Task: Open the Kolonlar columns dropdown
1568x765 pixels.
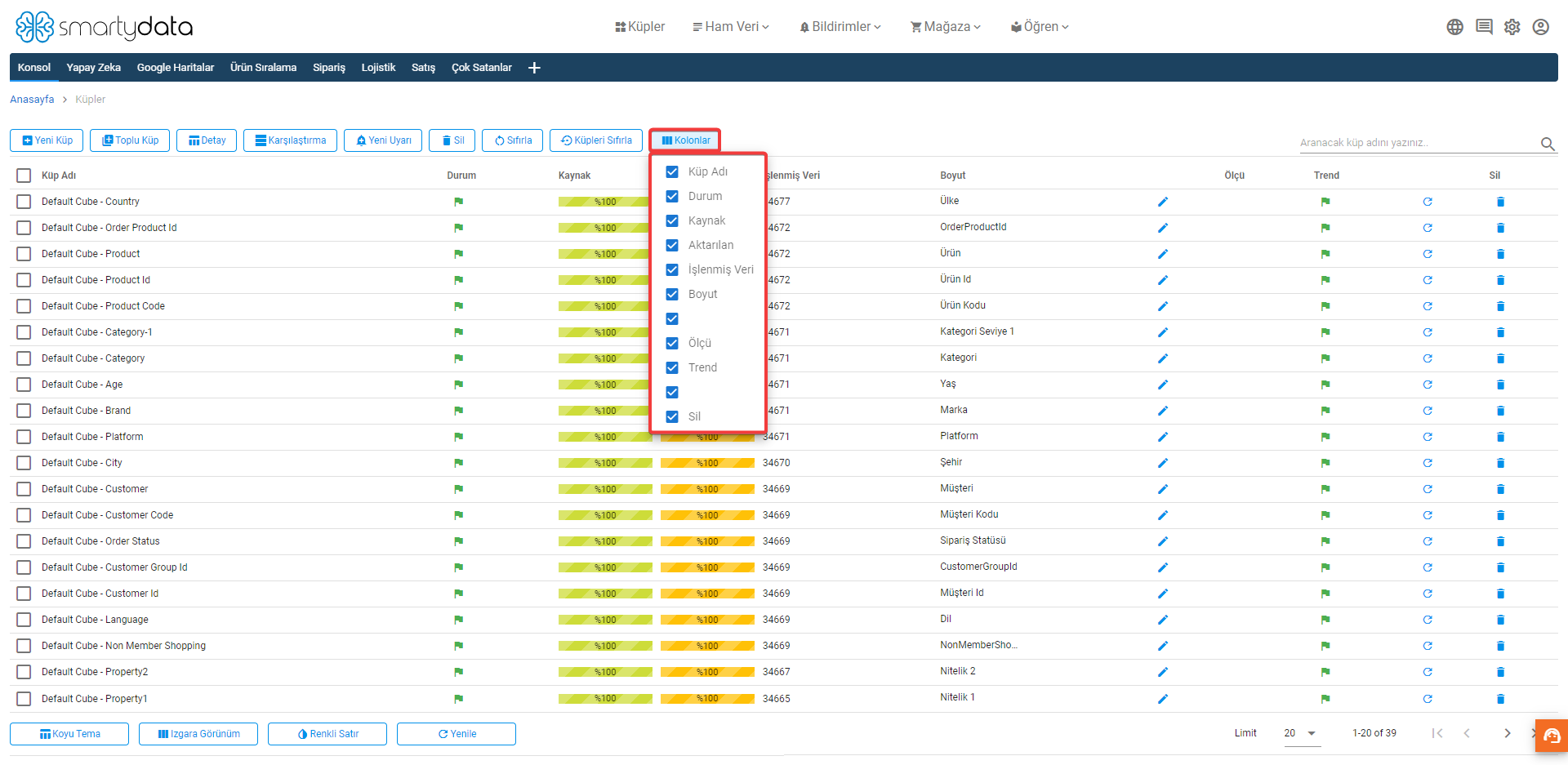Action: pyautogui.click(x=685, y=140)
